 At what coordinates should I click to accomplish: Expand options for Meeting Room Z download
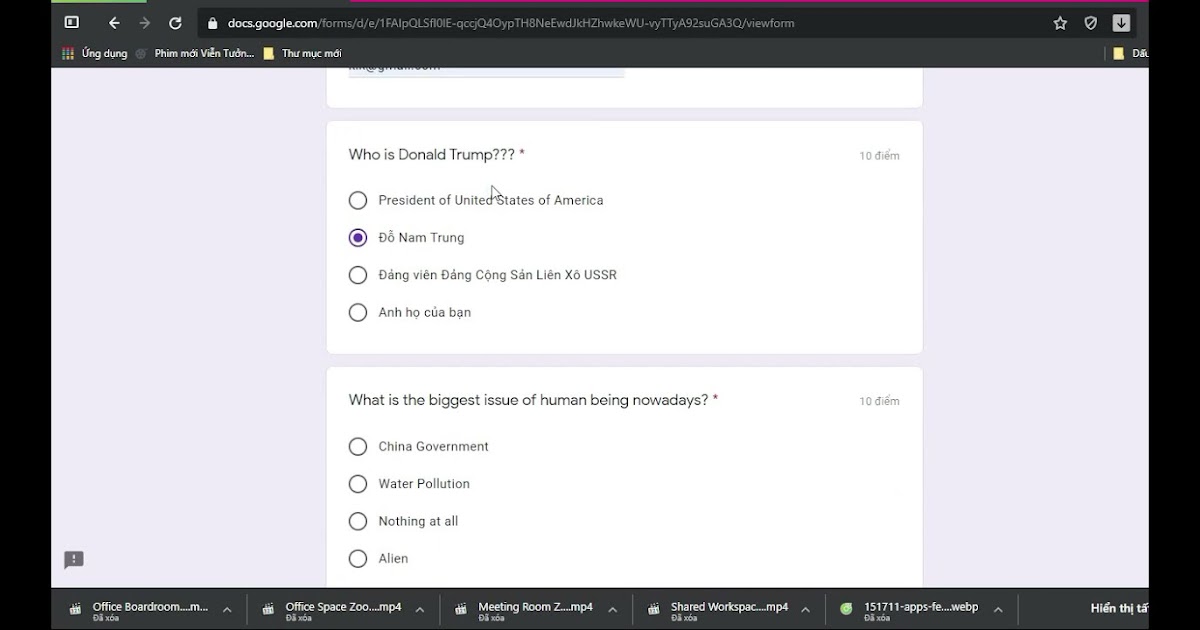[612, 610]
